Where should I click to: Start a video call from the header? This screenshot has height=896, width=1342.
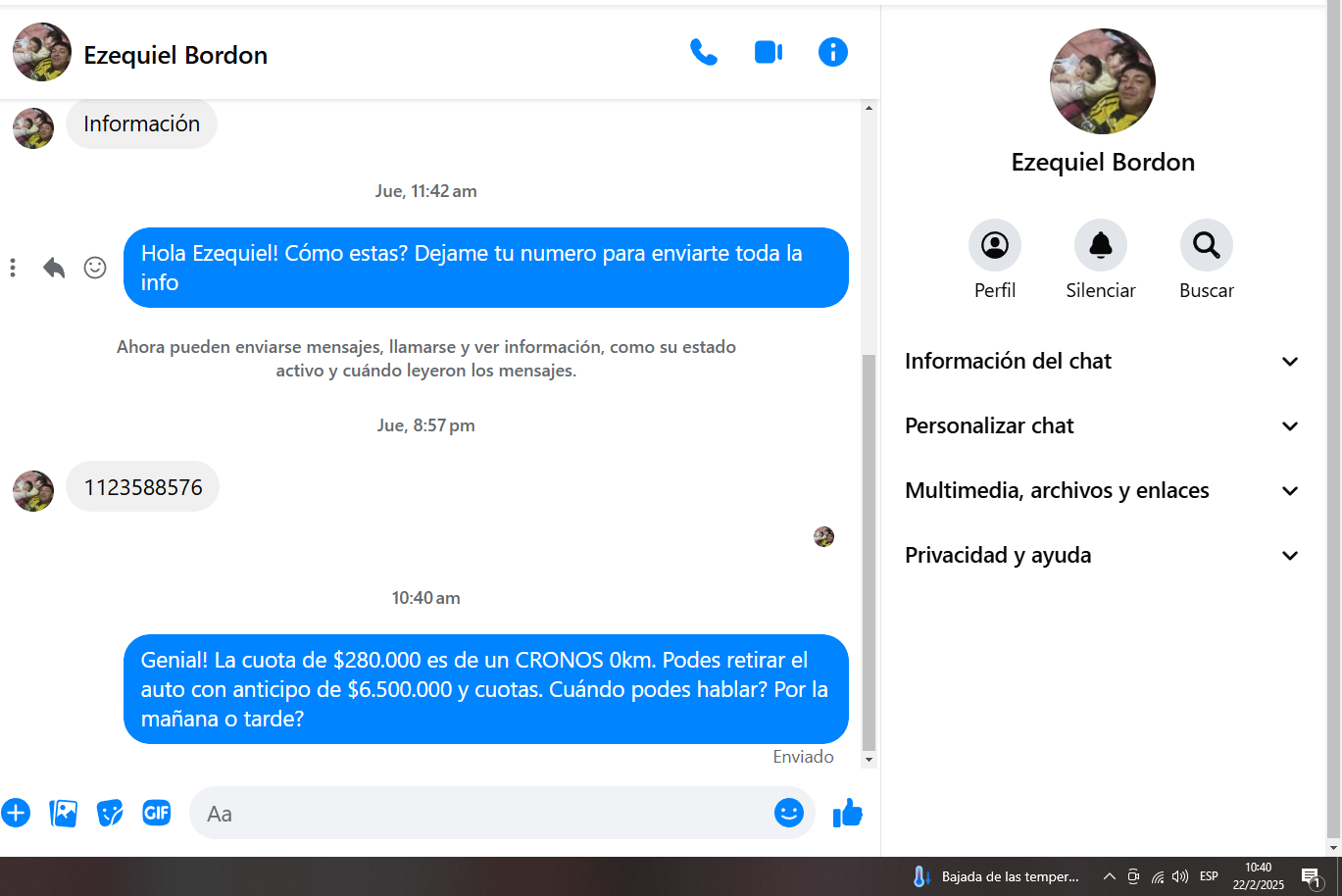pyautogui.click(x=769, y=52)
